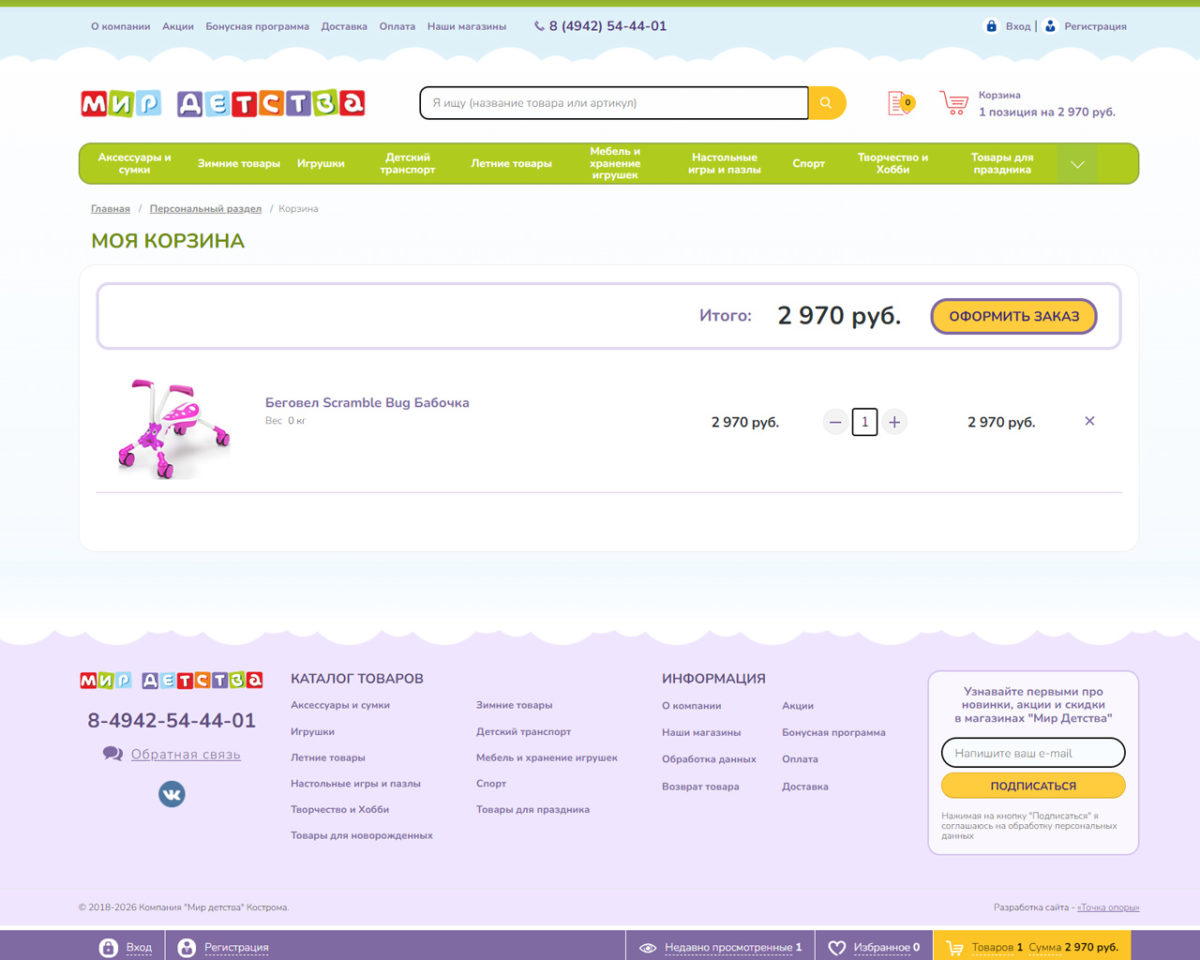Image resolution: width=1200 pixels, height=960 pixels.
Task: Click the cart icon in bottom bar
Action: pyautogui.click(x=955, y=947)
